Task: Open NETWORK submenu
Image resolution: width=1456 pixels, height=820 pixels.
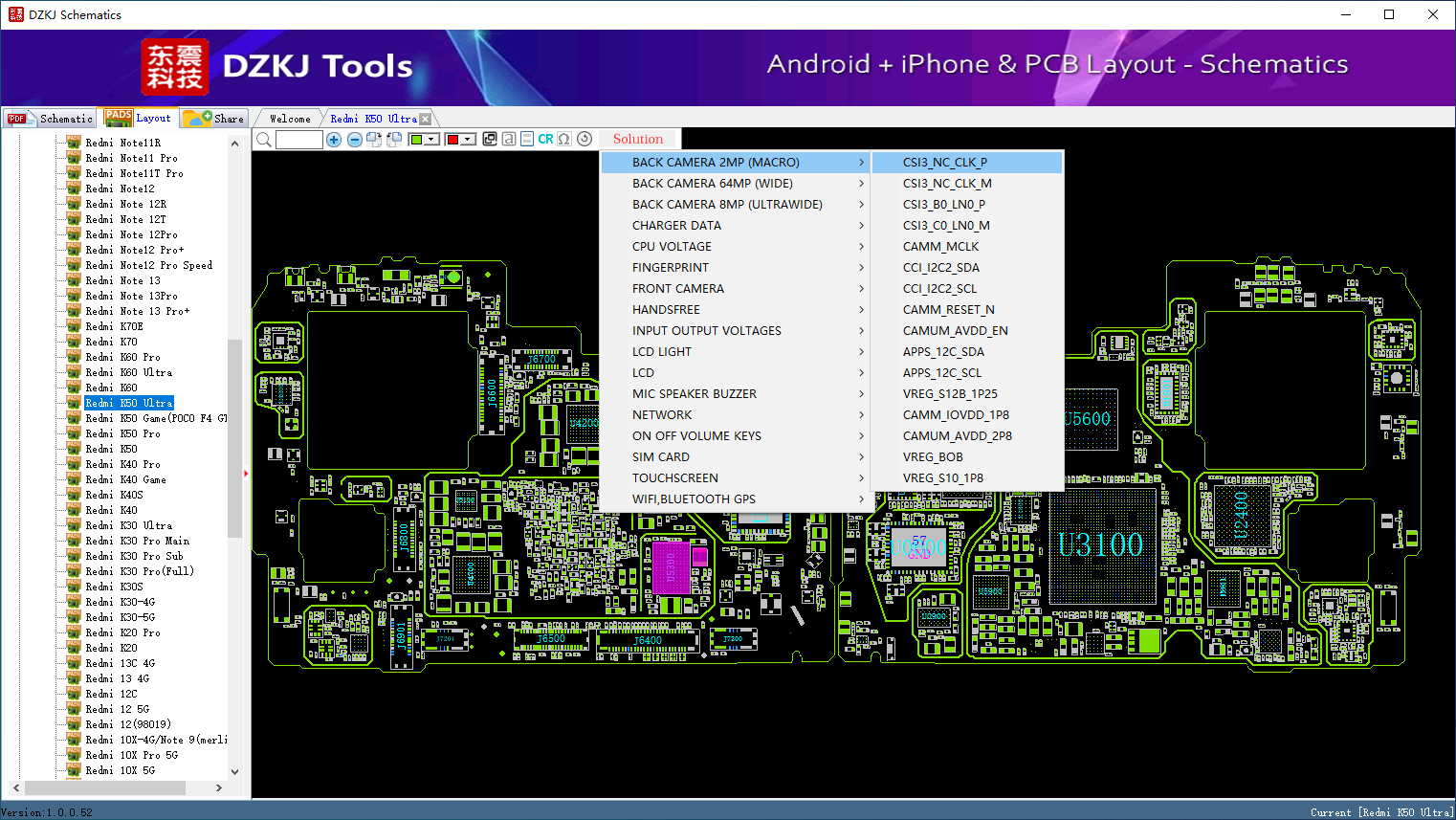Action: 735,415
